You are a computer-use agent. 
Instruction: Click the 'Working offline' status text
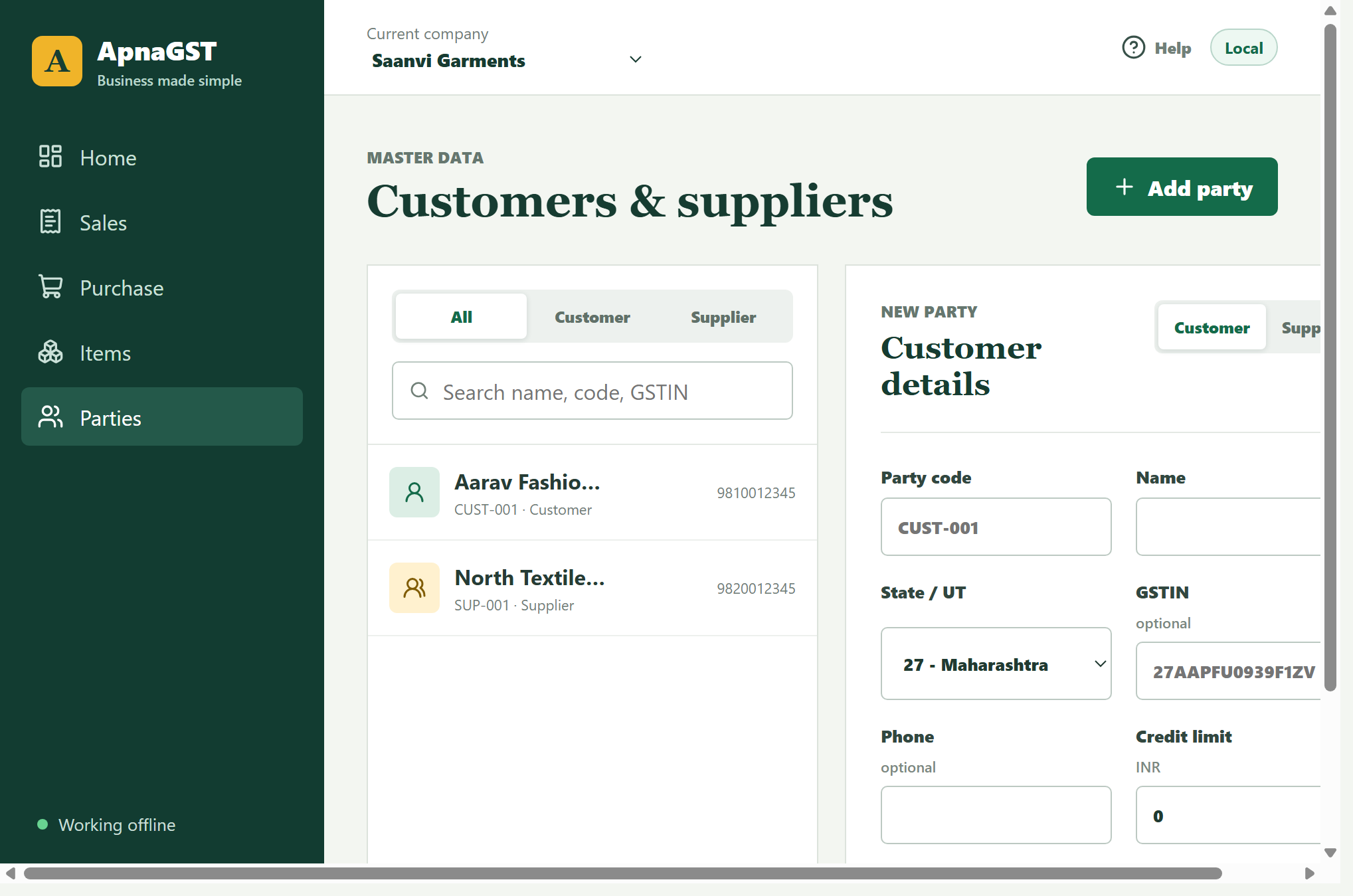117,825
